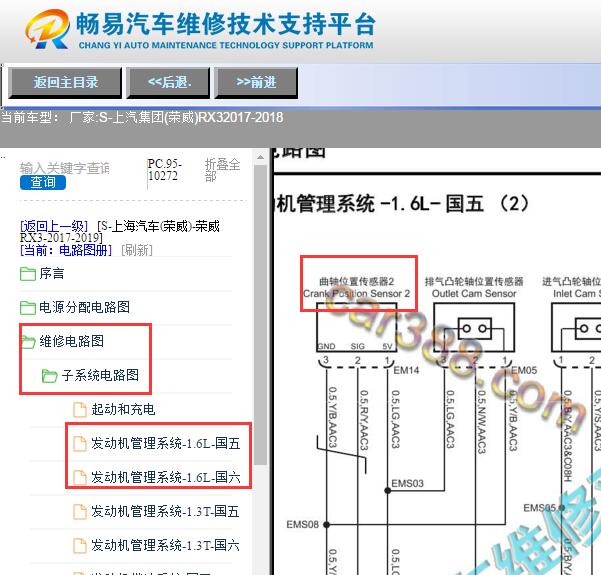Click the 0.5,R/Y,AAC3 wire label
Screen dimensions: 601x575
click(x=364, y=420)
